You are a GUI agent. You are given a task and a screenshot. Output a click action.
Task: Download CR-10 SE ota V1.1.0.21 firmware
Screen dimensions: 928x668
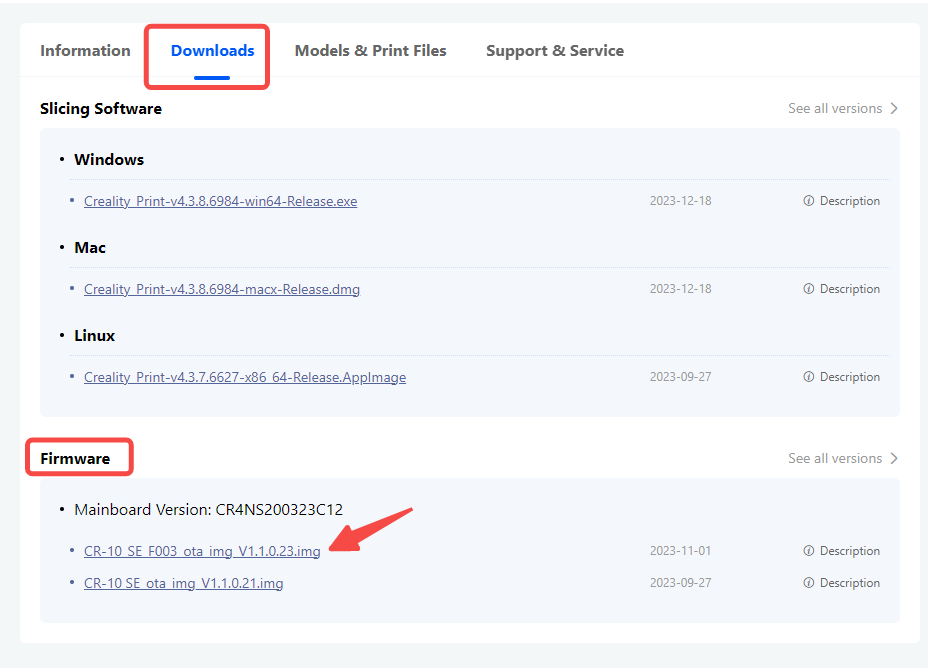[x=183, y=583]
